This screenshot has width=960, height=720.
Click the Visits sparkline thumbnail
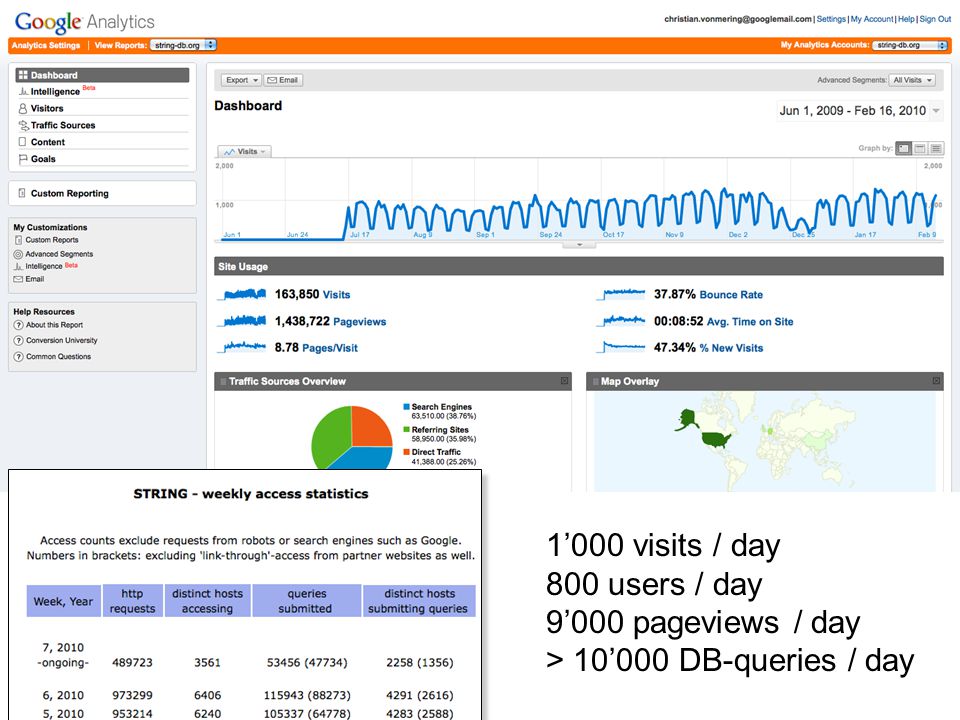(x=243, y=294)
